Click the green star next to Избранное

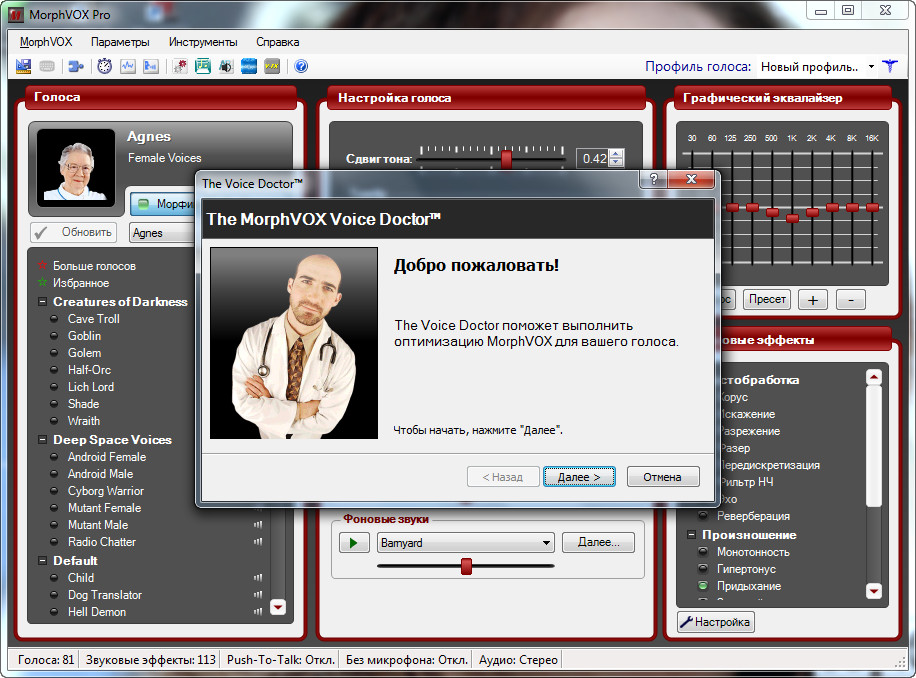[43, 283]
